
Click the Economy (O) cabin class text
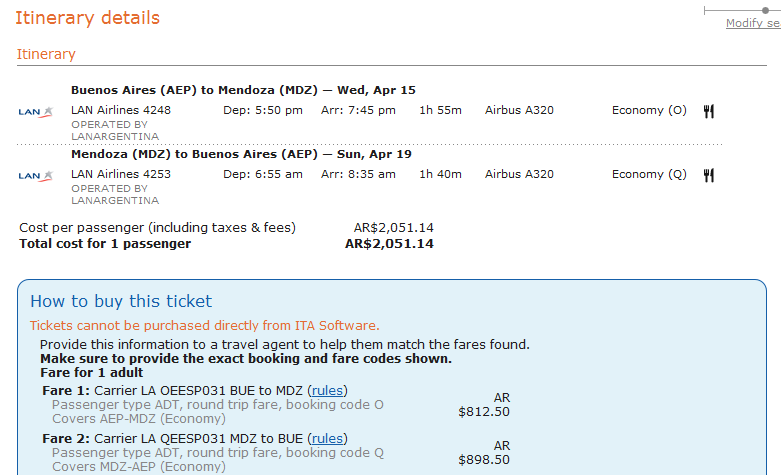click(649, 110)
